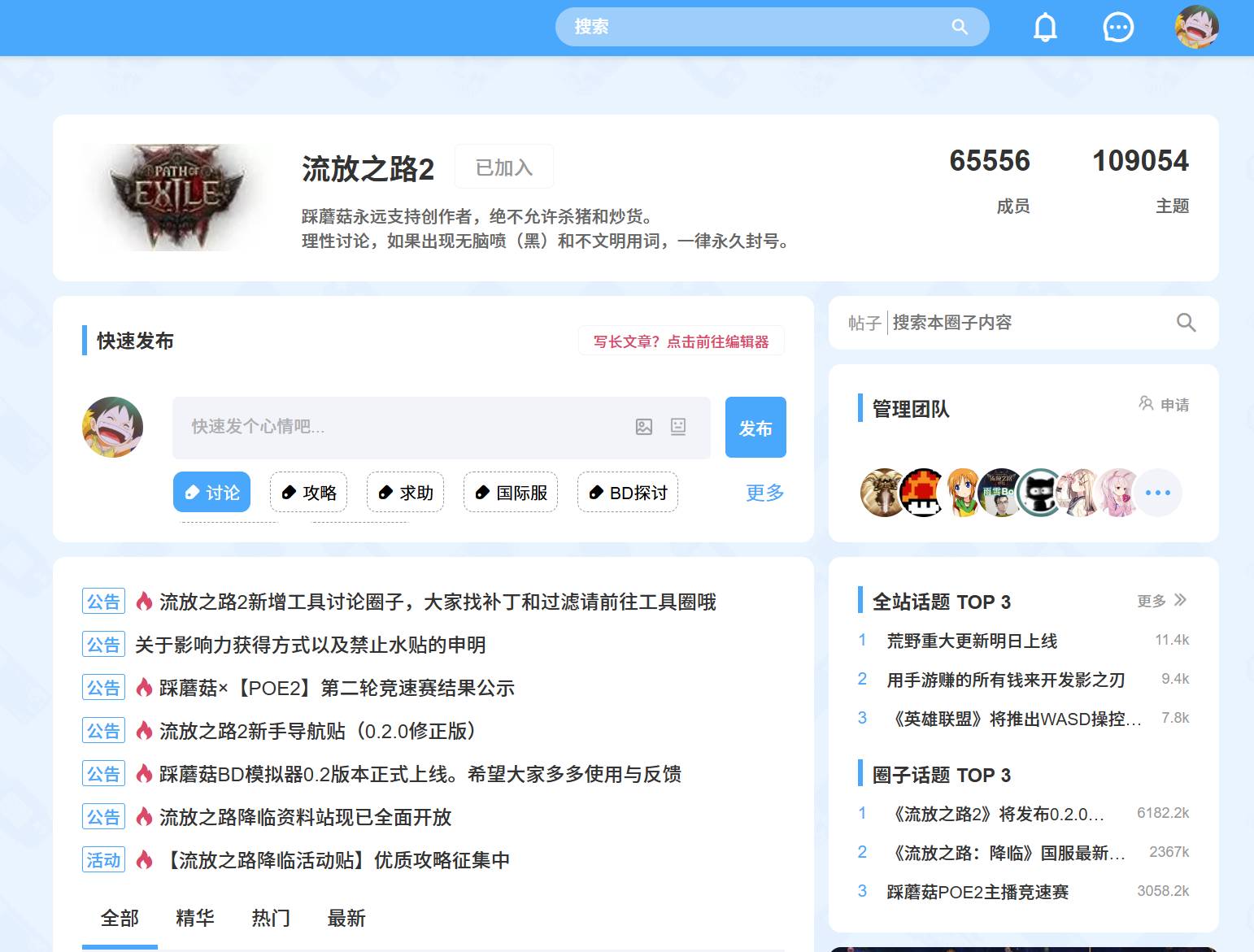Open messages chat bubble icon
Screen dimensions: 1254x952
point(1118,27)
